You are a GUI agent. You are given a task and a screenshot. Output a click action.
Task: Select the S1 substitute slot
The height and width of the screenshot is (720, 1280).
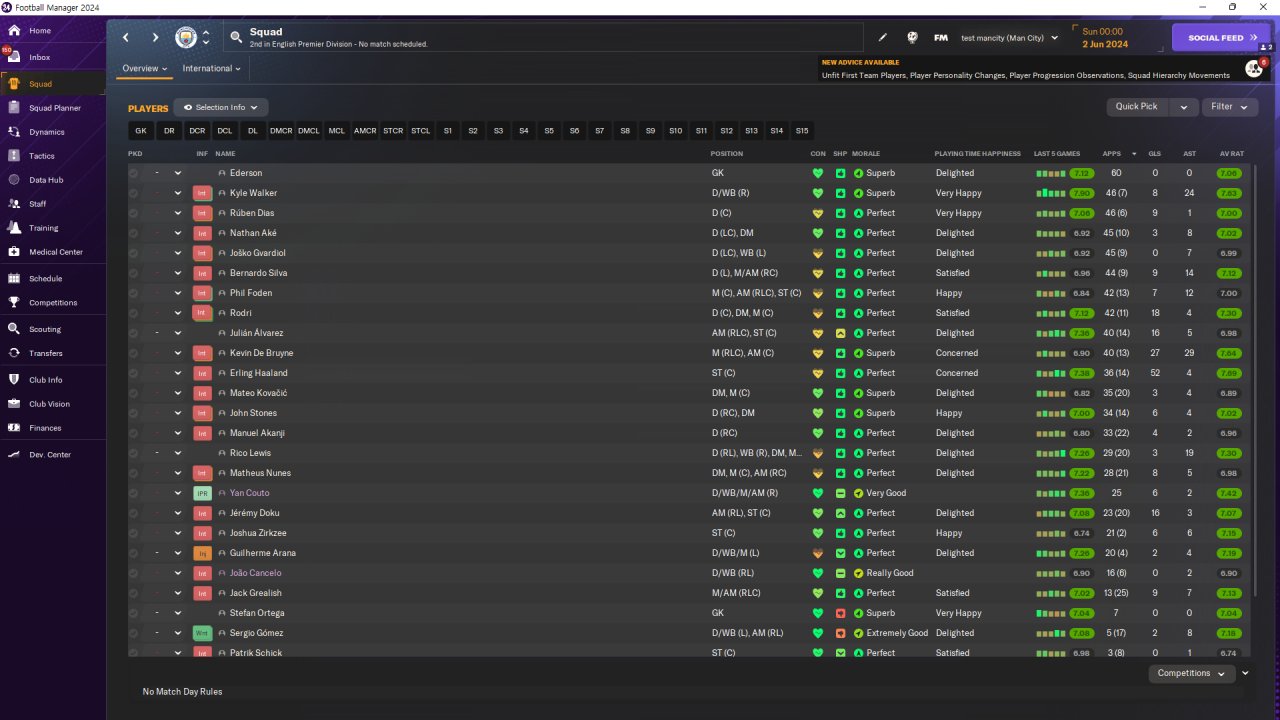pos(448,131)
